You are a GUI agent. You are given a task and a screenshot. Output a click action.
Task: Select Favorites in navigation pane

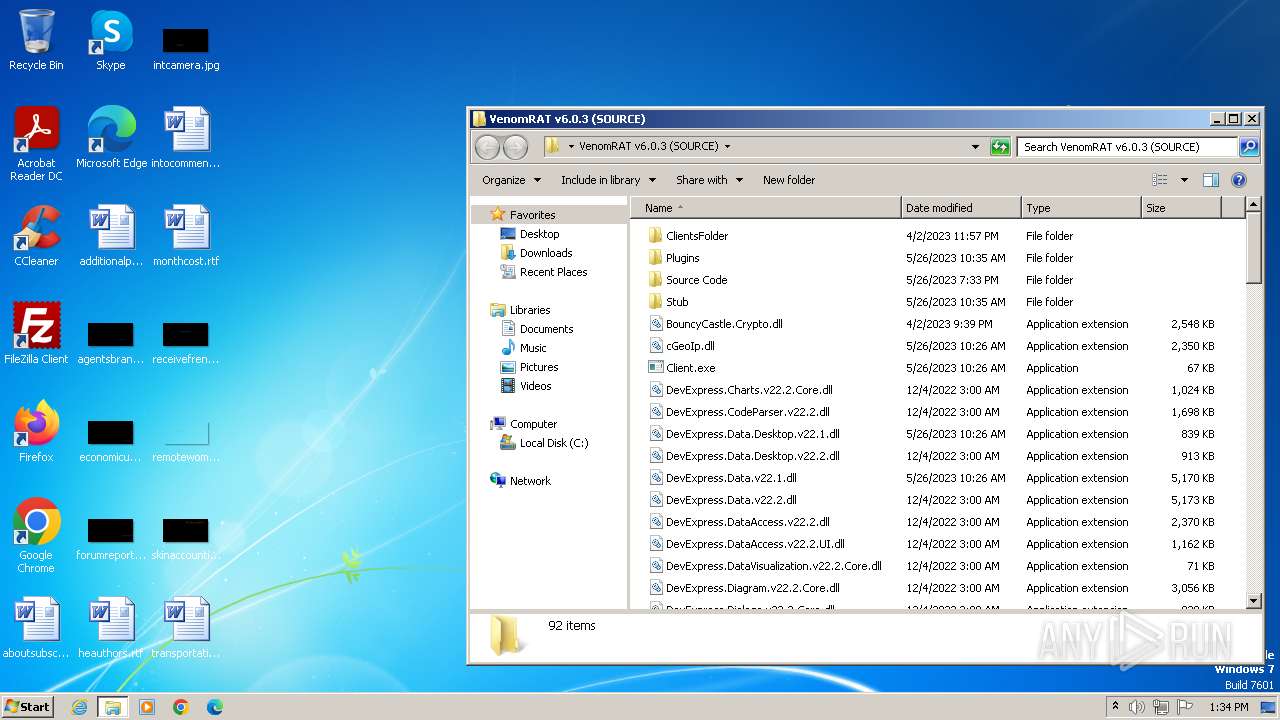[522, 215]
